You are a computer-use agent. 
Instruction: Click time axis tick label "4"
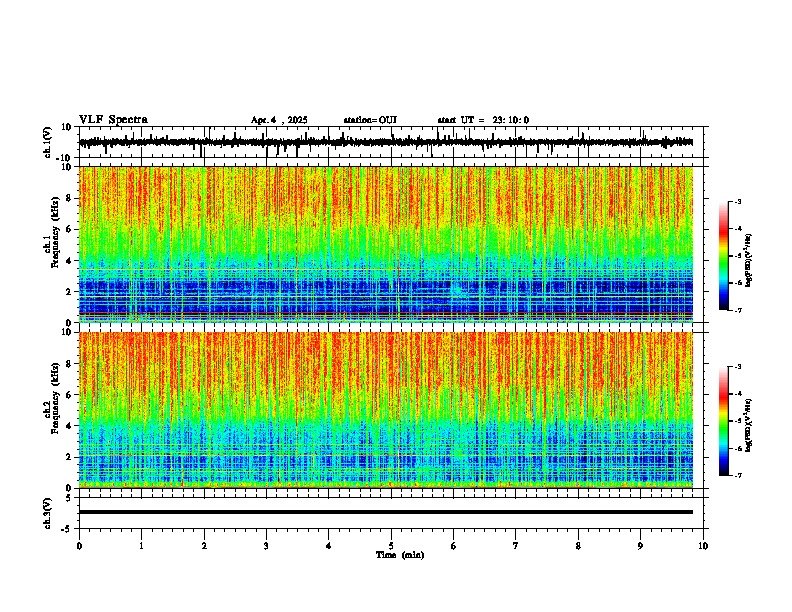point(329,546)
